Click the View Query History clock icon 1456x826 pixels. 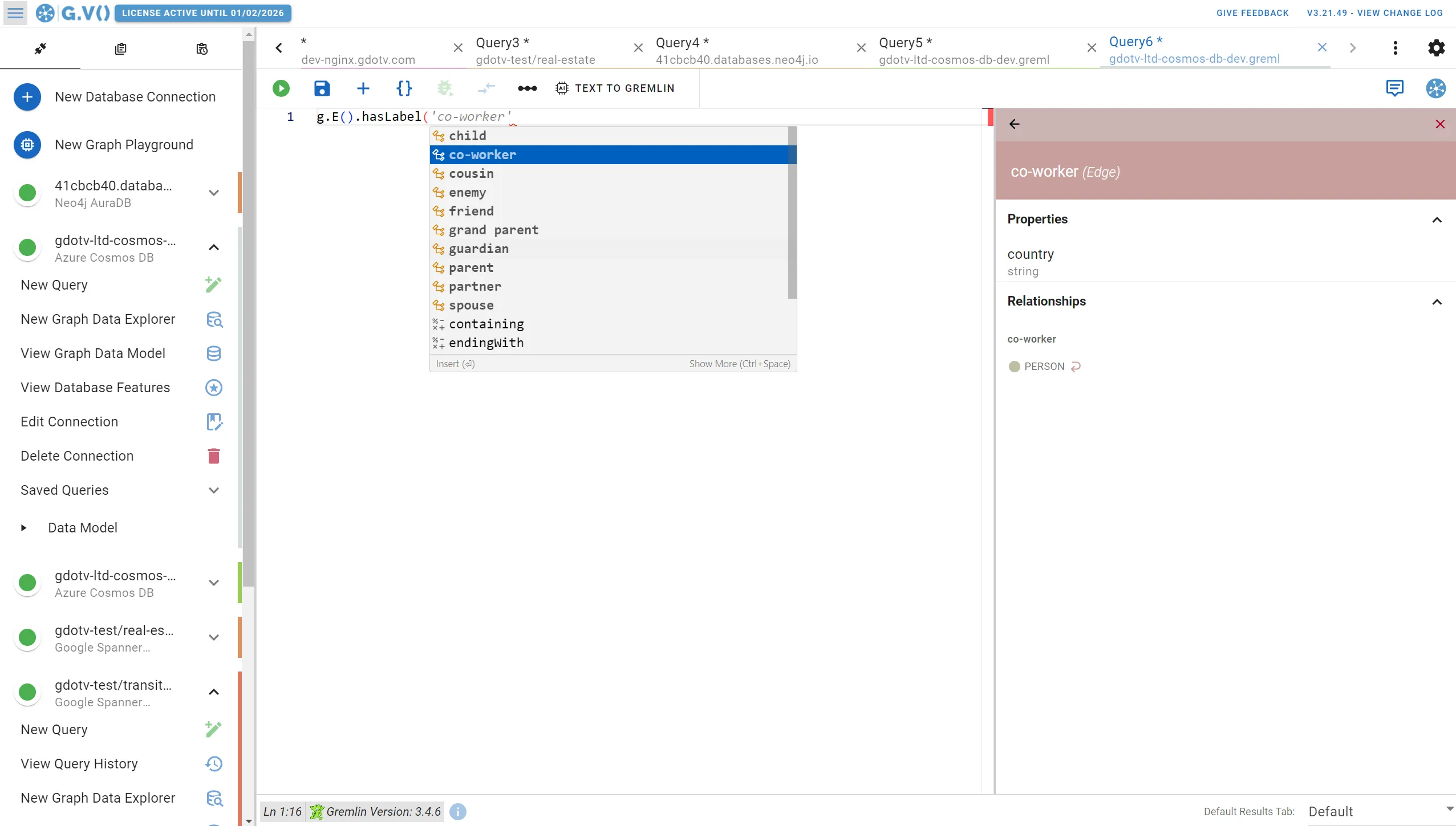[x=214, y=764]
